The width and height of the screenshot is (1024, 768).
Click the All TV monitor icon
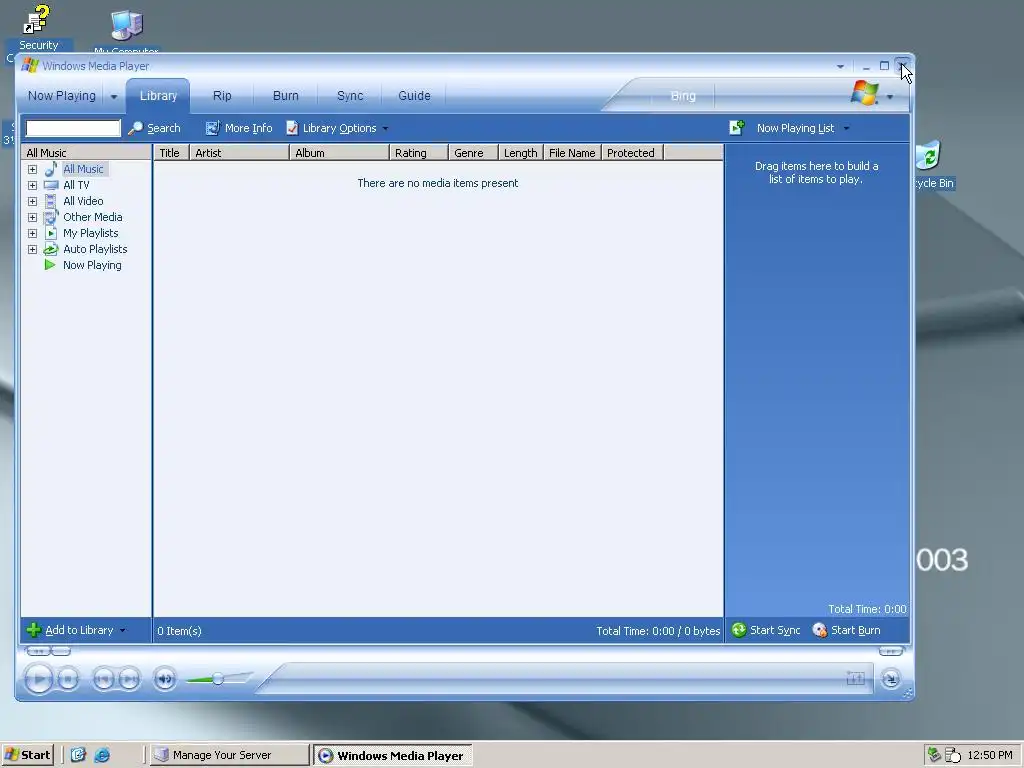click(x=50, y=185)
